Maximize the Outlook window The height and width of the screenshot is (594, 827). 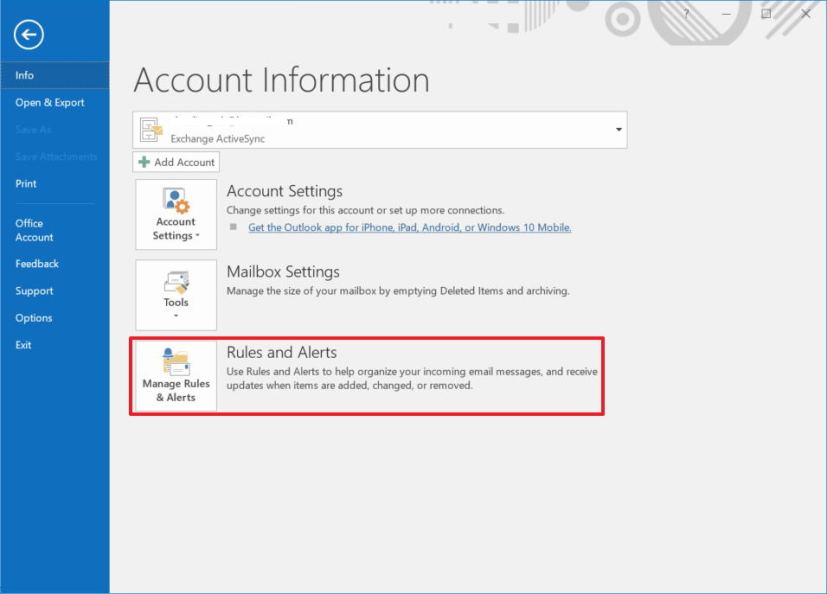[766, 14]
